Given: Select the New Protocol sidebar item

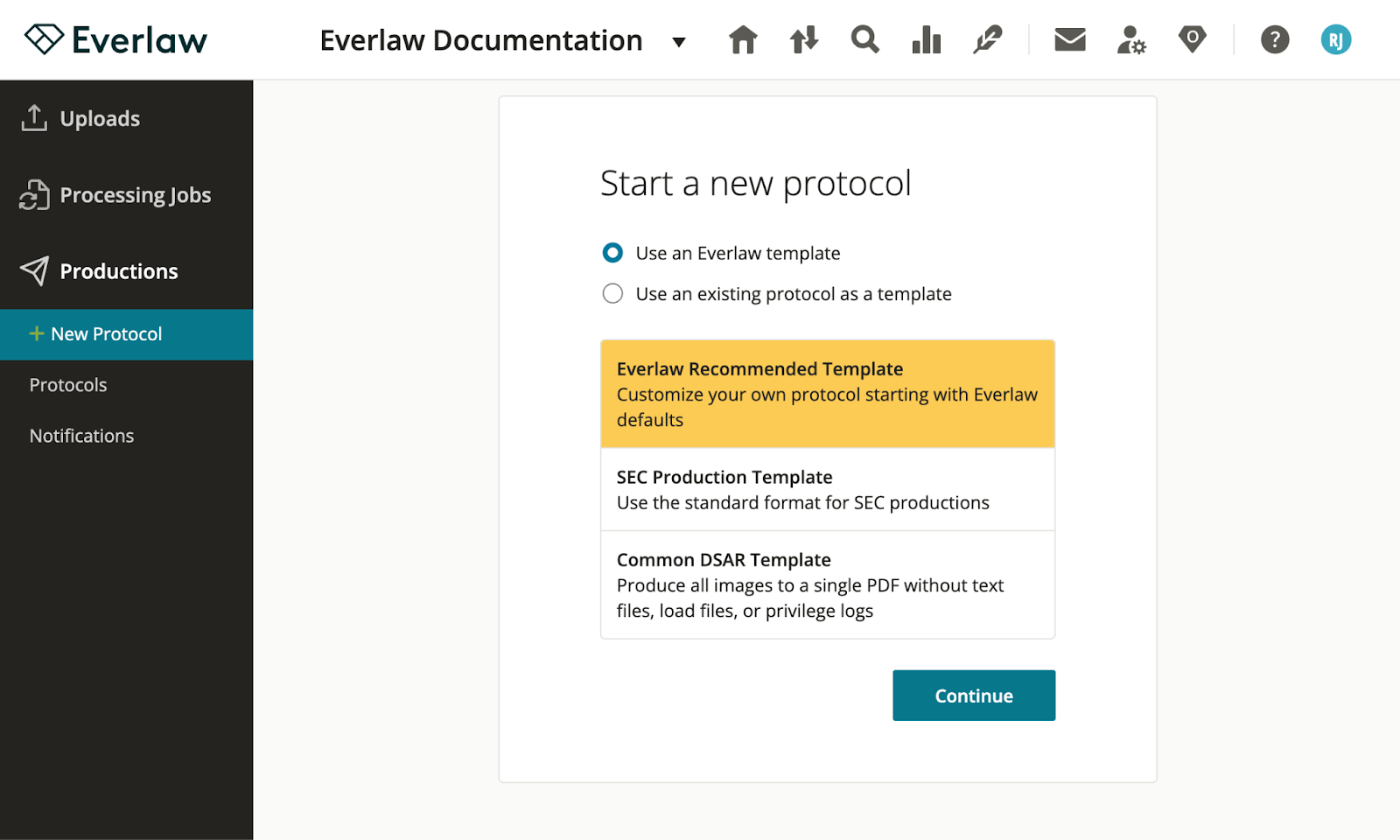Looking at the screenshot, I should click(x=126, y=334).
